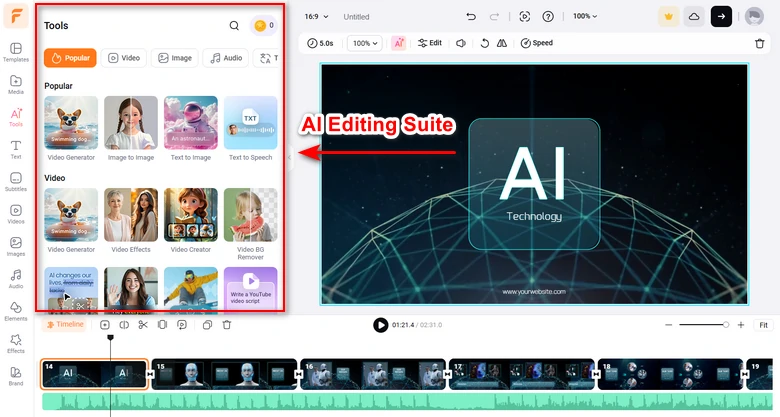This screenshot has height=417, width=780.
Task: Open the Brand sidebar panel
Action: (16, 376)
